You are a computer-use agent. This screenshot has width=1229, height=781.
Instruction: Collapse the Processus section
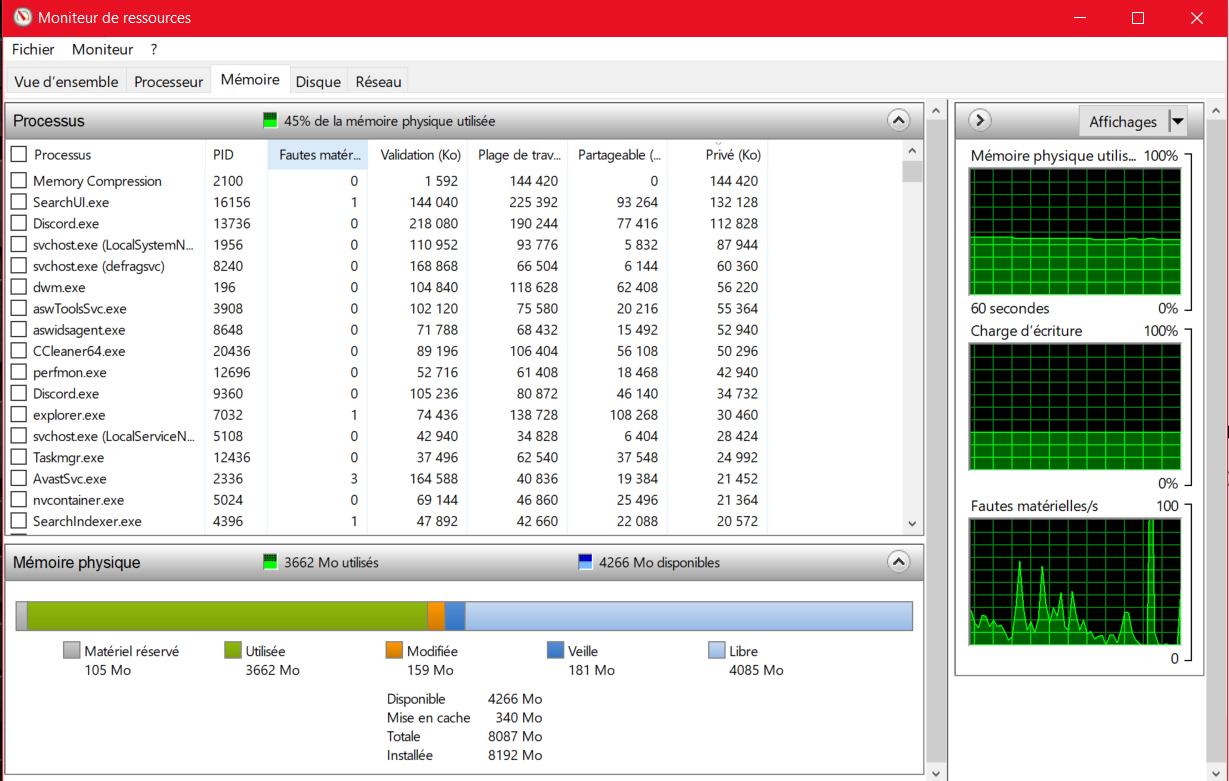pos(898,121)
